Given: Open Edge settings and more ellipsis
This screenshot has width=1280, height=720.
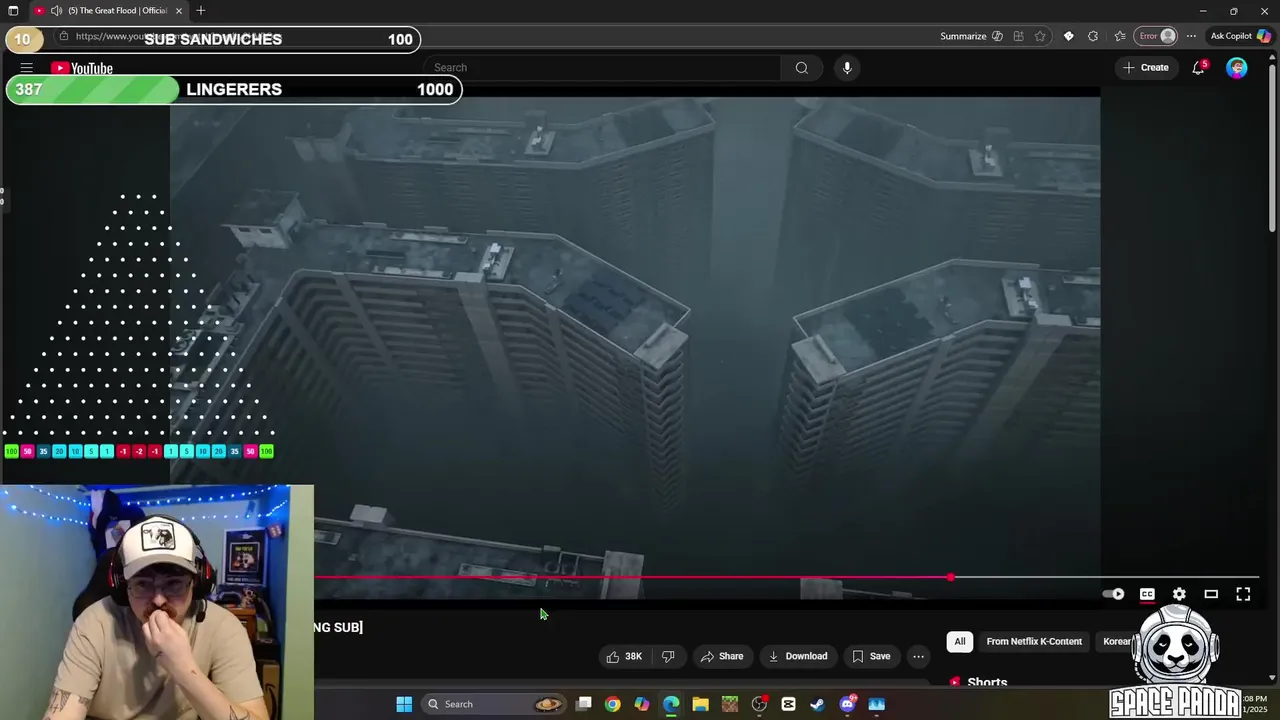Looking at the screenshot, I should pyautogui.click(x=1191, y=36).
